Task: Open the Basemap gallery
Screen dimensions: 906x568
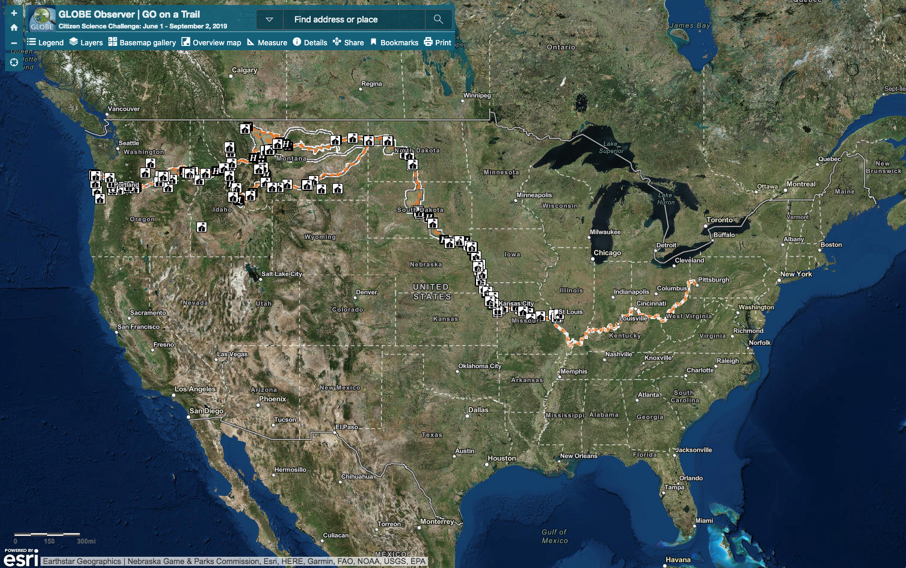Action: tap(142, 42)
